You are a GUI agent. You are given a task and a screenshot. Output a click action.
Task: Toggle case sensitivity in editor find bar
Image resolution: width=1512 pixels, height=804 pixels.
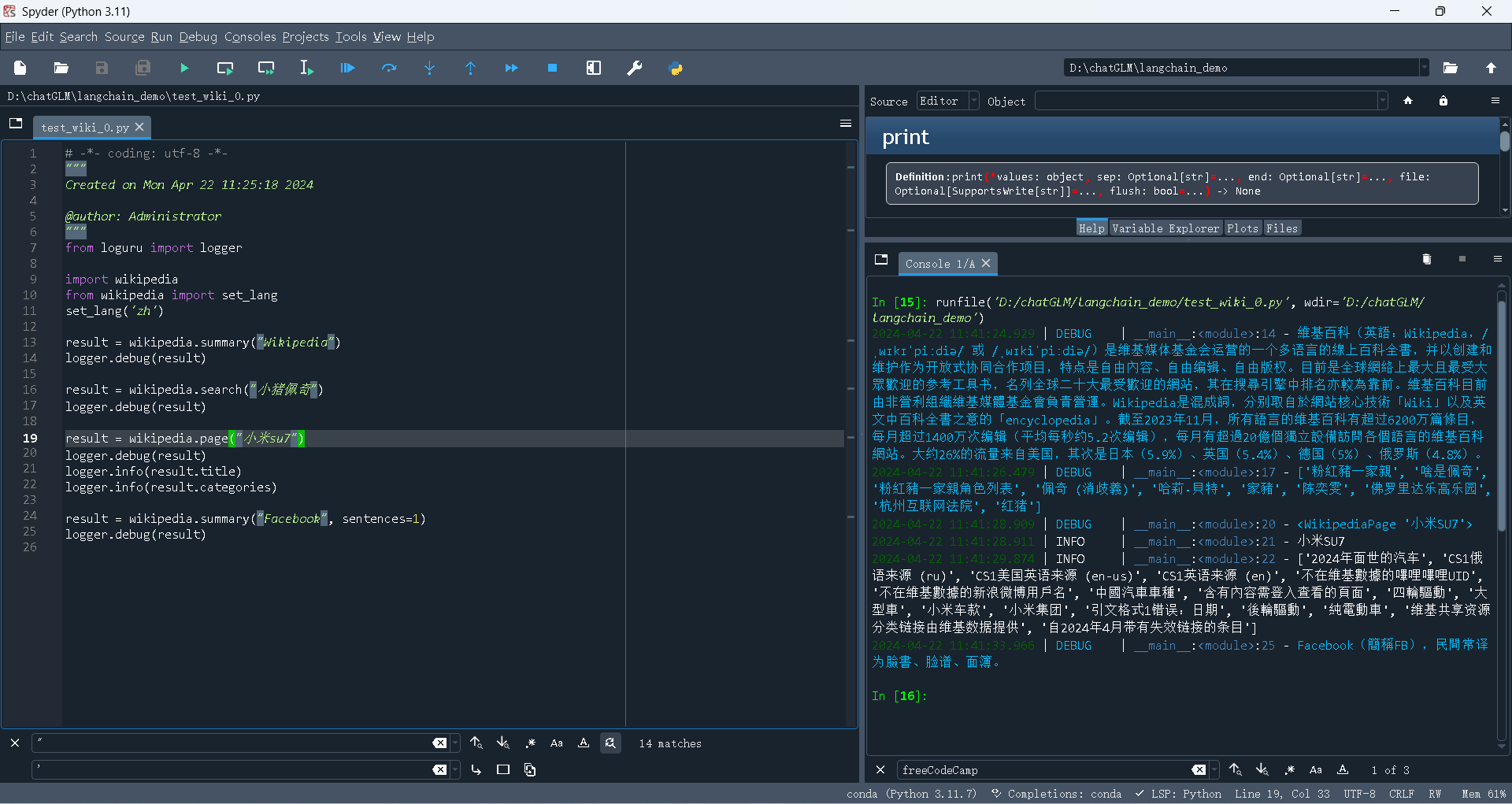pos(557,743)
